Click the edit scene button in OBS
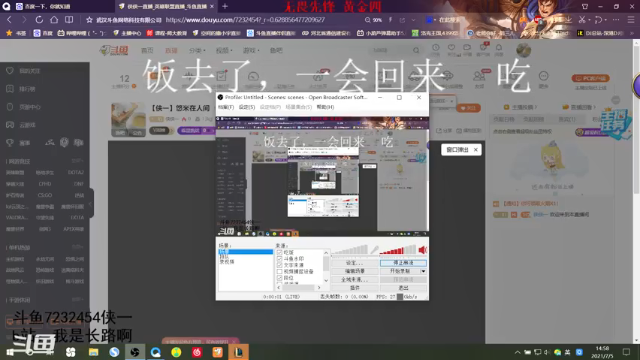The height and width of the screenshot is (360, 640). click(x=354, y=271)
